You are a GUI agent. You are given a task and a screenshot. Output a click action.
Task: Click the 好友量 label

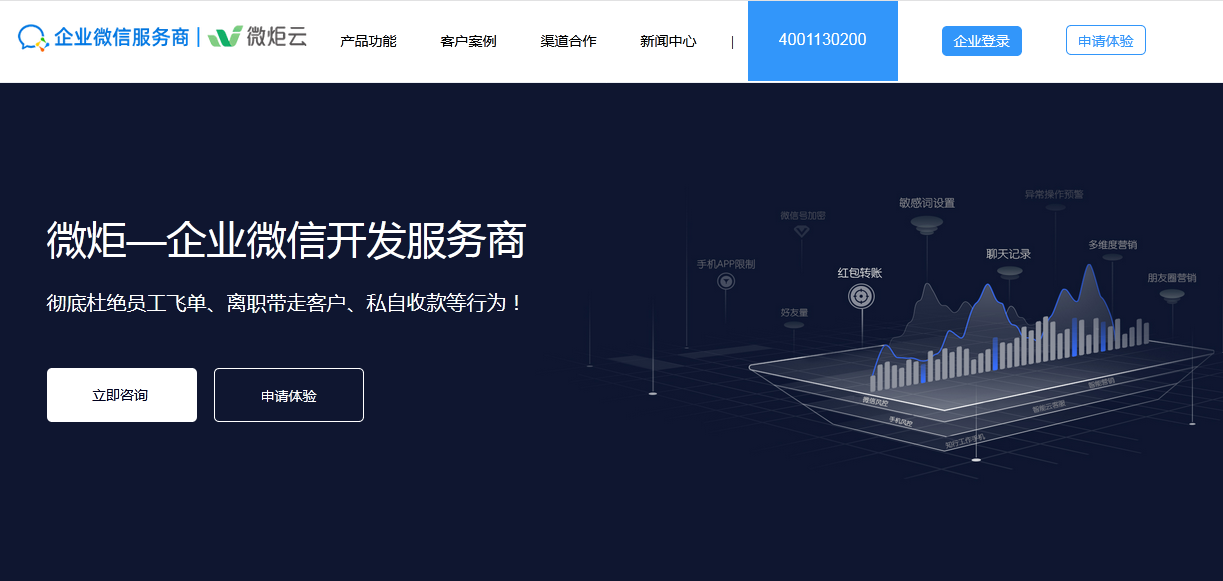794,312
